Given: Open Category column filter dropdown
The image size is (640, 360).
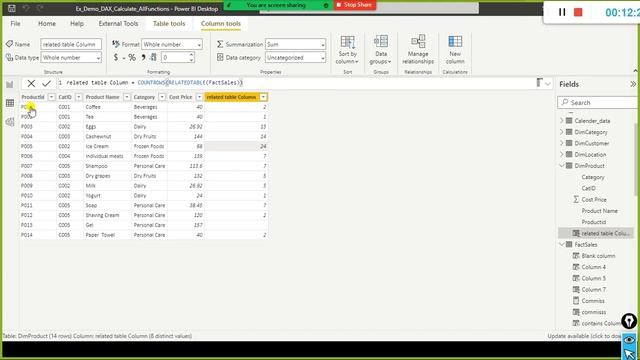Looking at the screenshot, I should [162, 97].
